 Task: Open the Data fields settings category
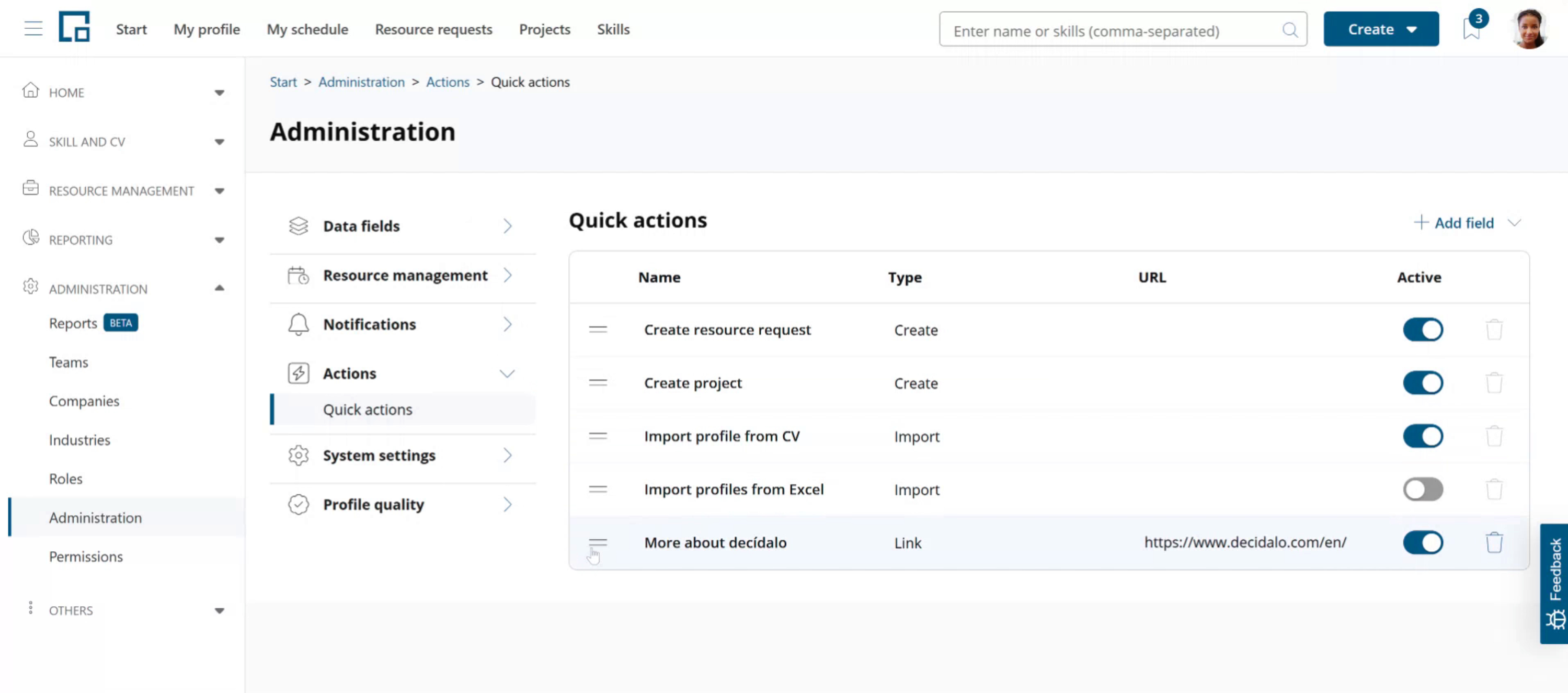(403, 226)
